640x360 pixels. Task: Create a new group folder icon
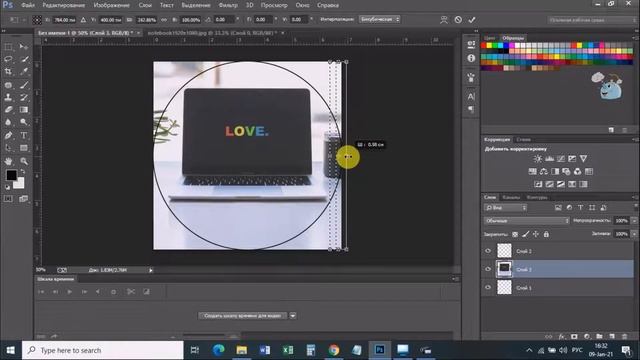pyautogui.click(x=599, y=336)
